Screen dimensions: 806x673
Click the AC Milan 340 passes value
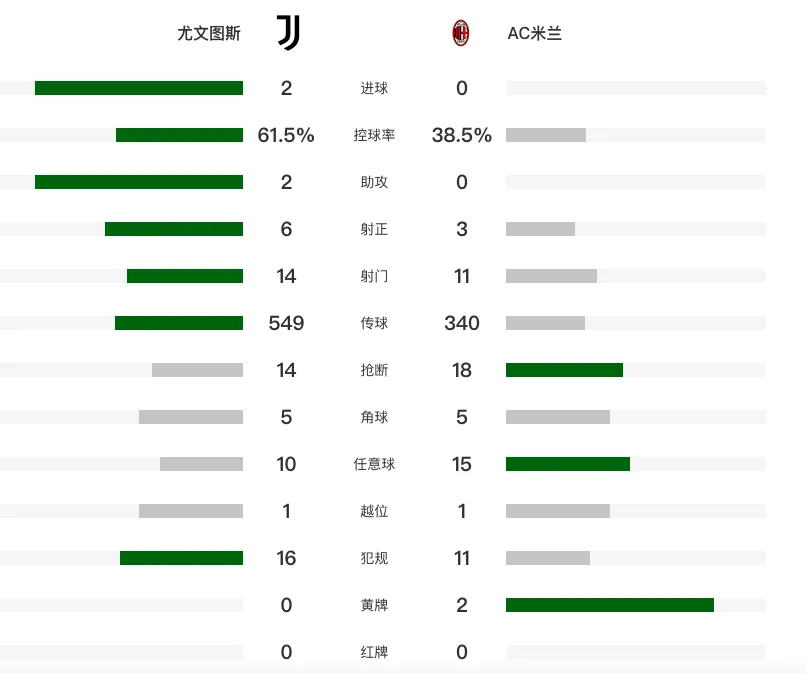(462, 323)
